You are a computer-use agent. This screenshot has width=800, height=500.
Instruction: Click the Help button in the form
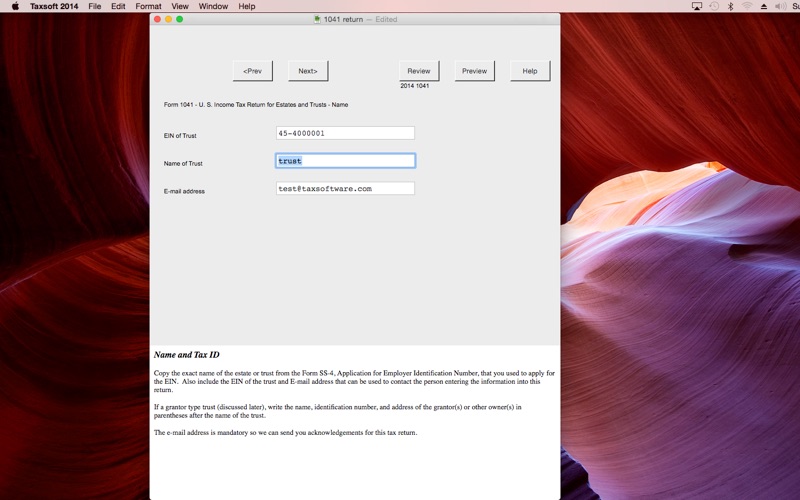[530, 71]
